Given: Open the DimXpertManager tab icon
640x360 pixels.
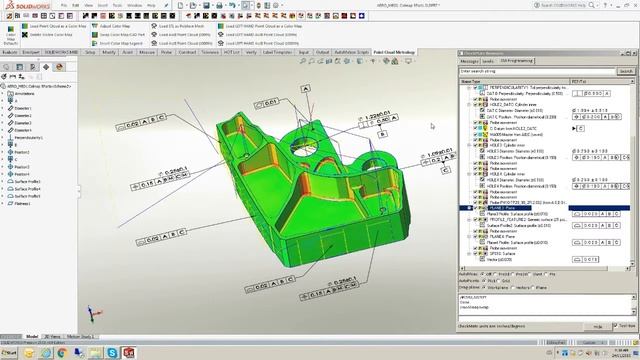Looking at the screenshot, I should coord(46,67).
